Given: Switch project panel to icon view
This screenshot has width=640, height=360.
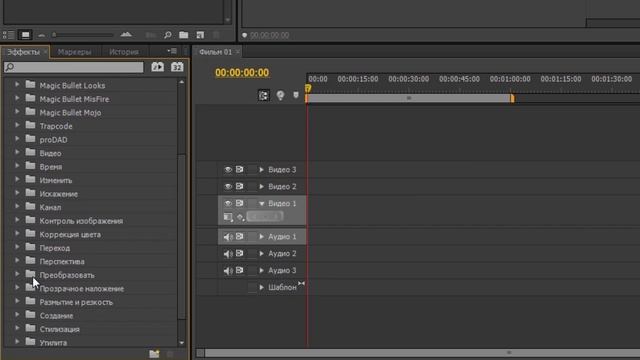Looking at the screenshot, I should pos(25,35).
